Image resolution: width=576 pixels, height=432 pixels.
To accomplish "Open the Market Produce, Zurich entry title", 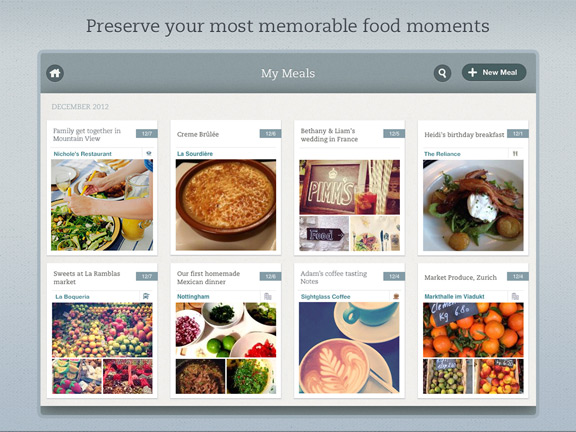I will pyautogui.click(x=460, y=277).
